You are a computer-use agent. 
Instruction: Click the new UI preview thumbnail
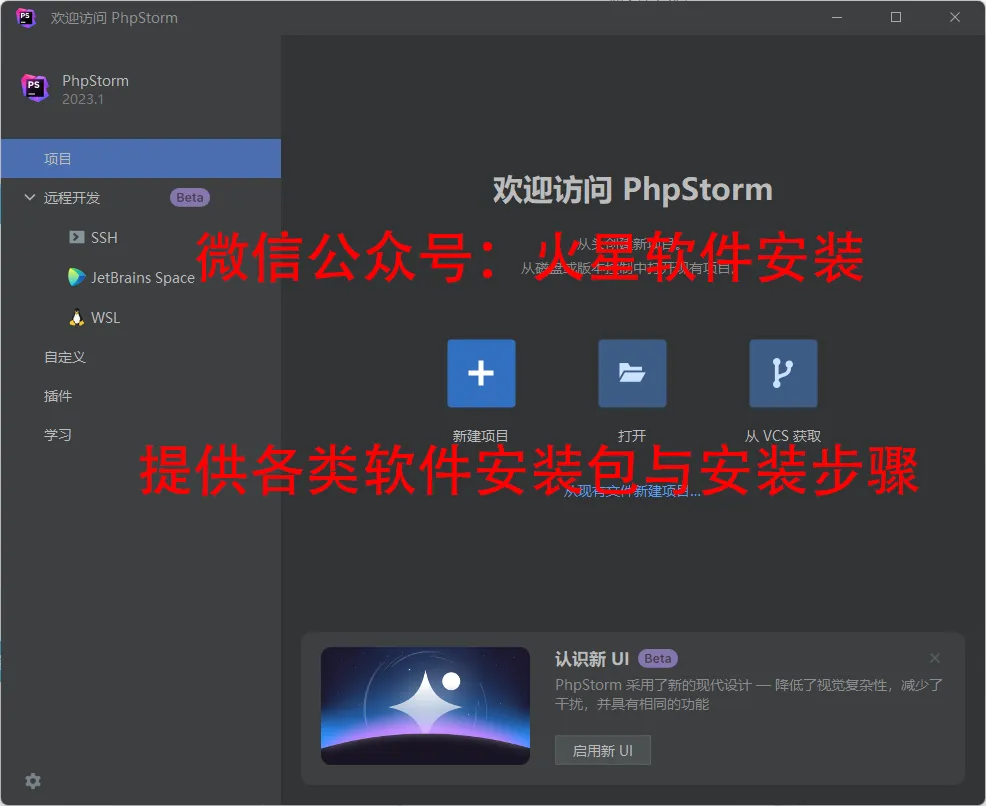point(426,706)
